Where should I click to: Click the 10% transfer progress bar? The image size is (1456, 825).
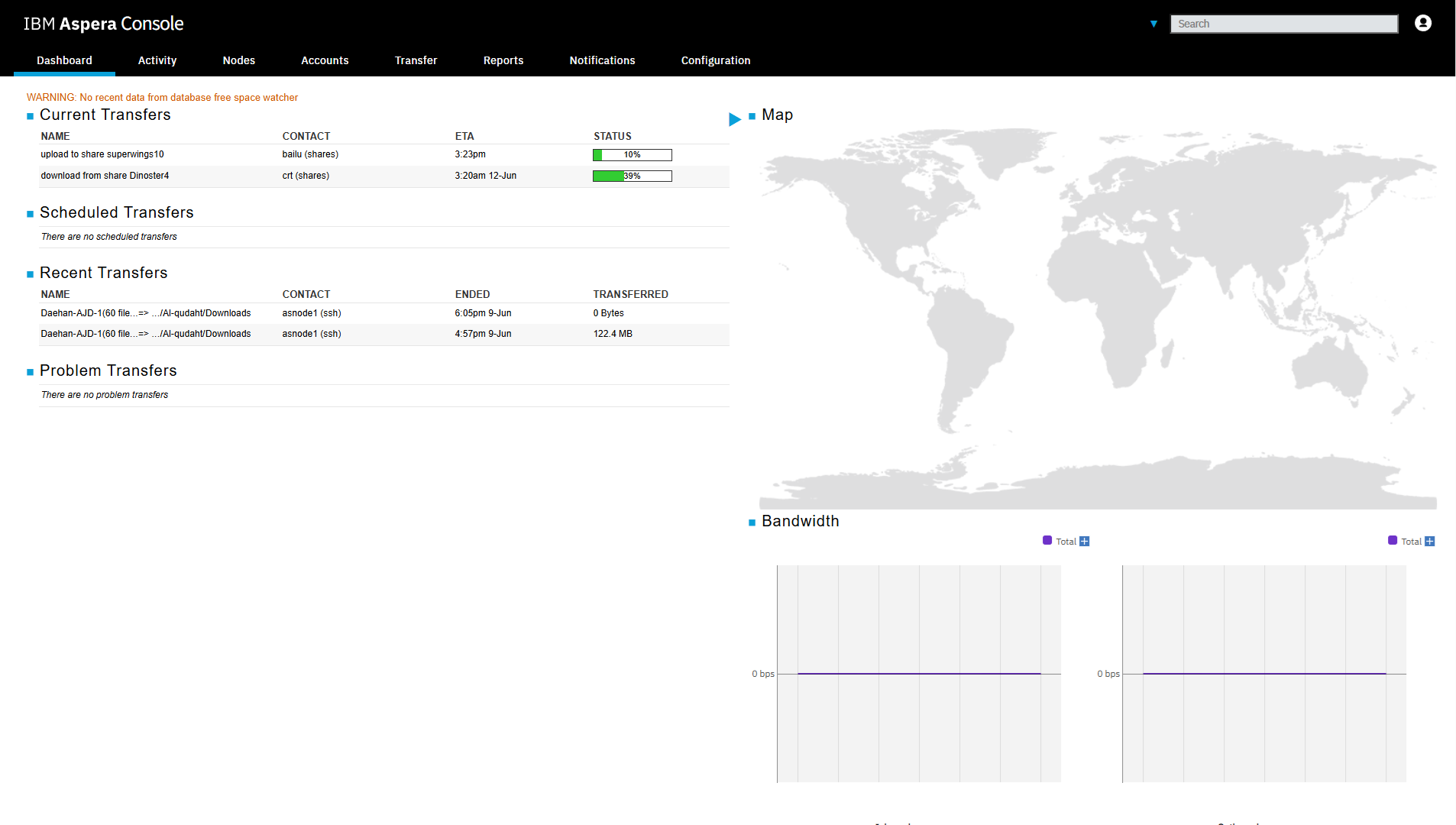click(x=633, y=155)
